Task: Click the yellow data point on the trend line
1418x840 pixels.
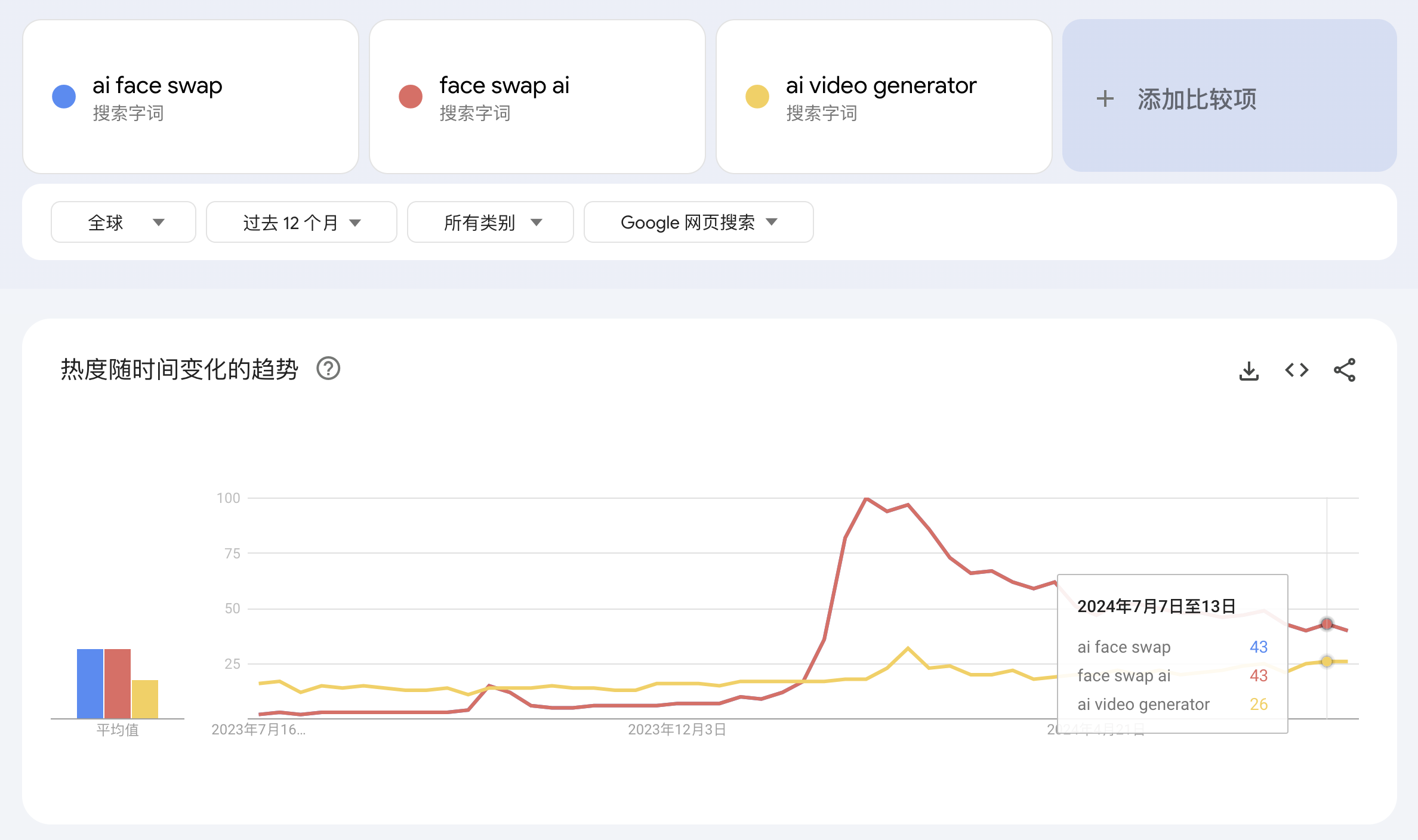Action: [x=1327, y=662]
